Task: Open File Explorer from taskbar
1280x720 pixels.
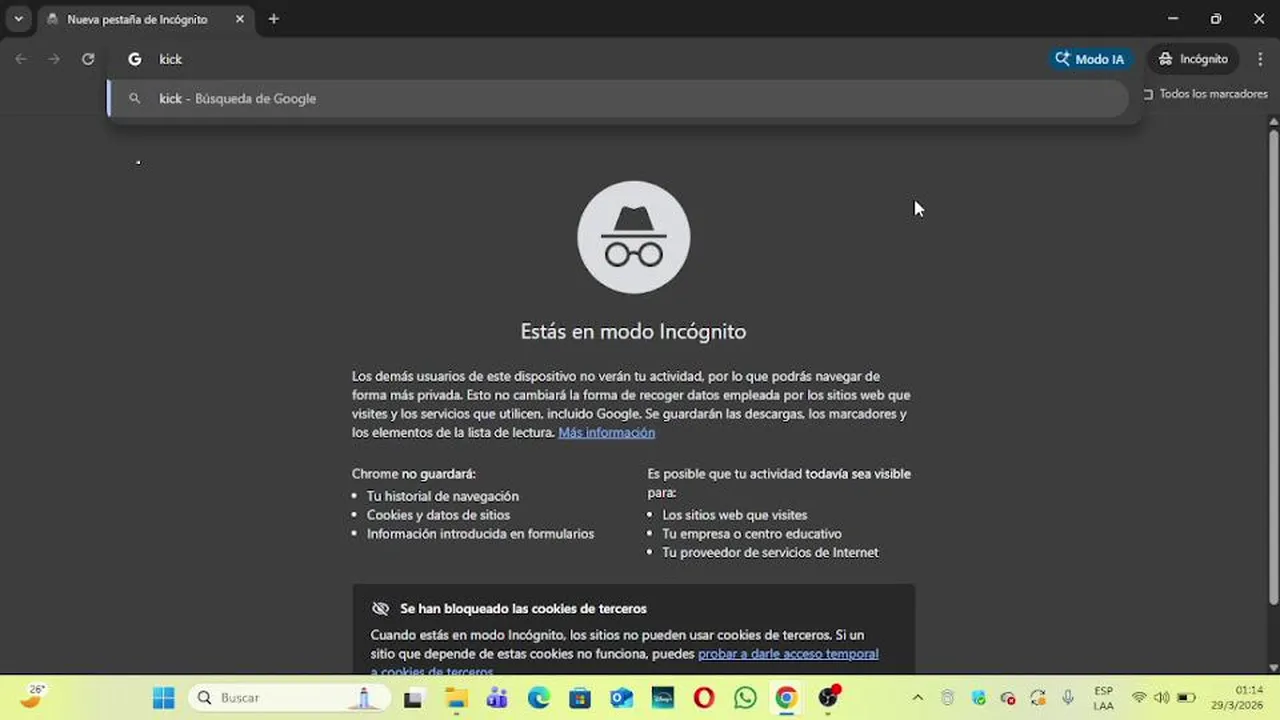Action: click(456, 698)
